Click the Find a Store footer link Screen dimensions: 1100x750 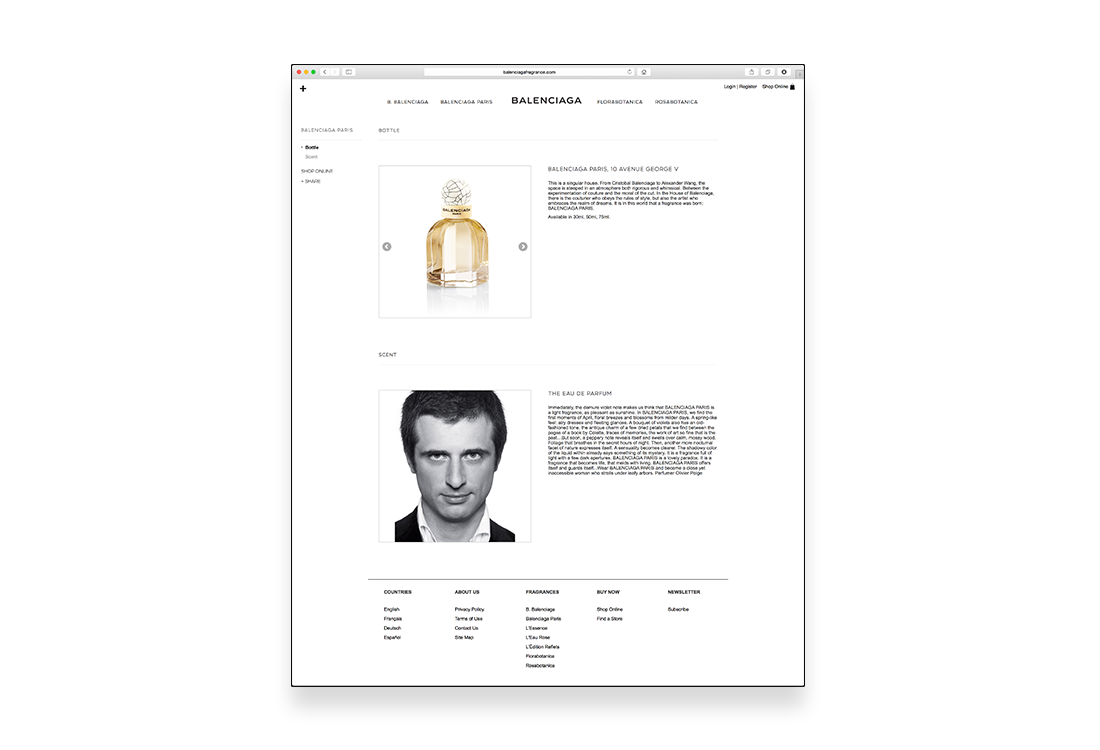tap(610, 619)
